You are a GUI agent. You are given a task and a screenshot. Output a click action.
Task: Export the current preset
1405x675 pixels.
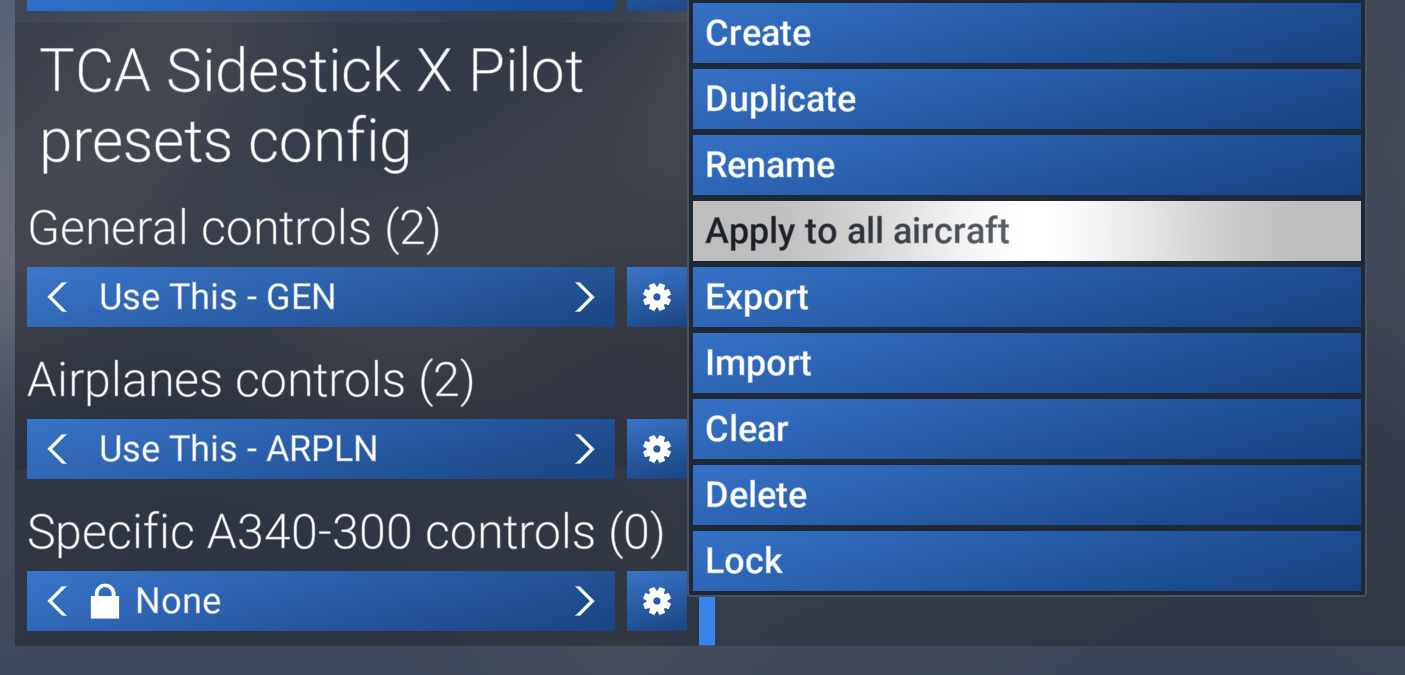(x=1026, y=297)
